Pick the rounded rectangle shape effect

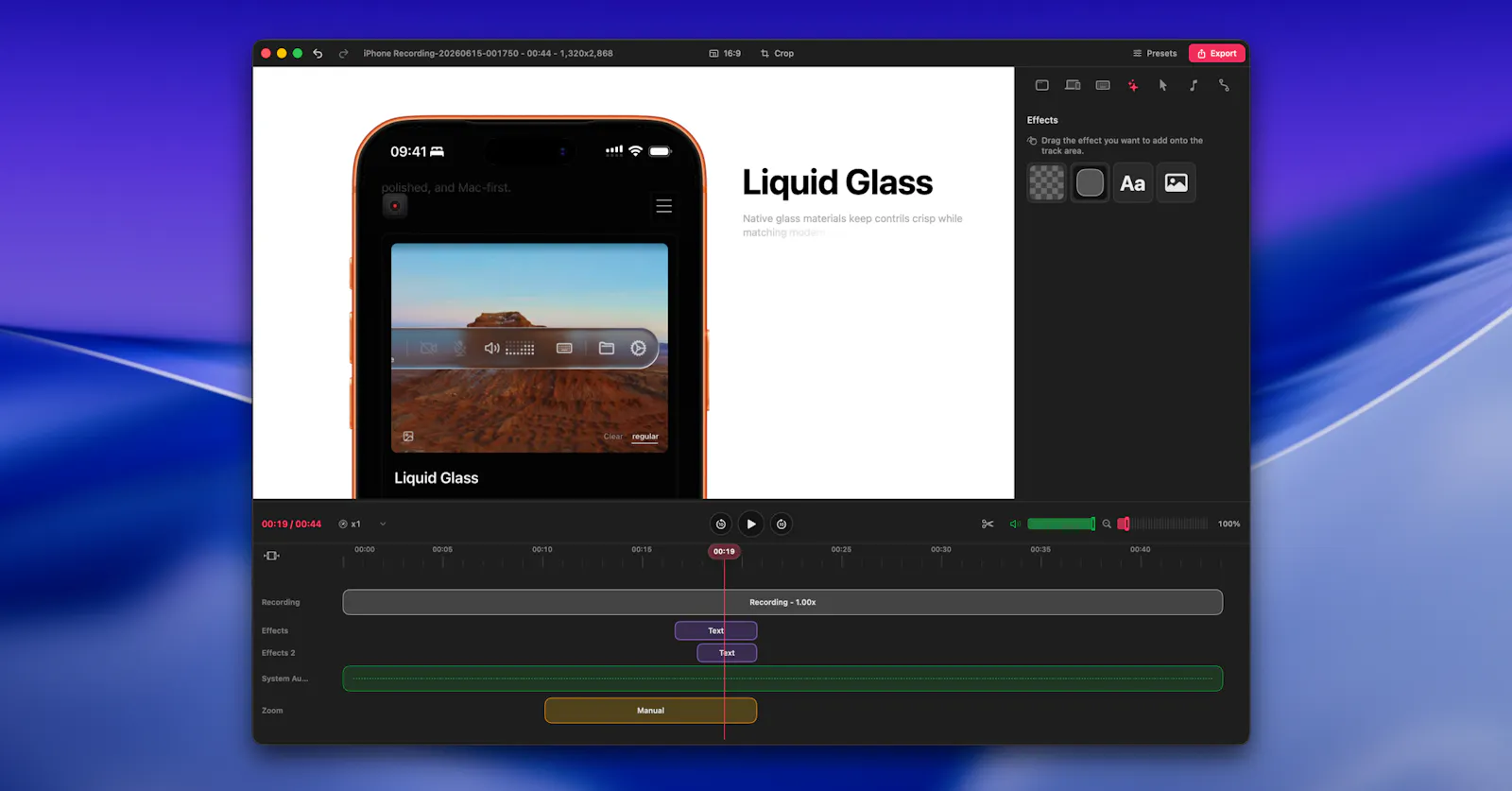1090,182
